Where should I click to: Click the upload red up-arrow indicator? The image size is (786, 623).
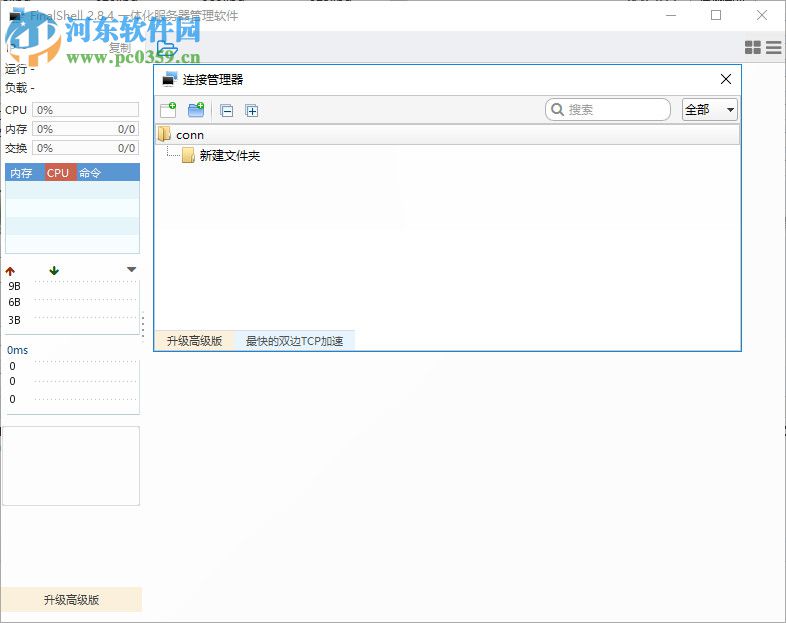(10, 271)
